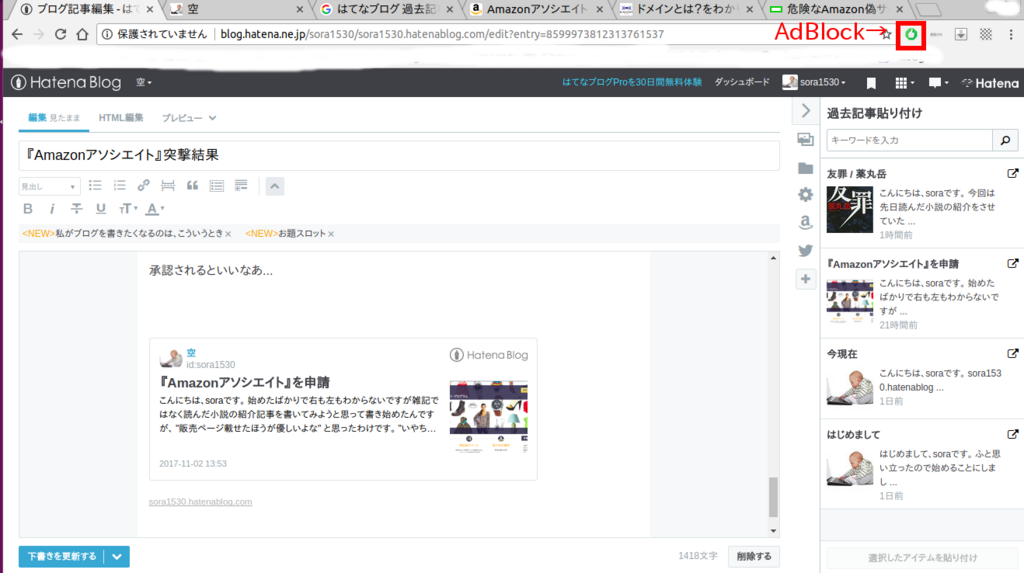The image size is (1024, 573).
Task: Open photo insertion sidebar icon
Action: 805,139
